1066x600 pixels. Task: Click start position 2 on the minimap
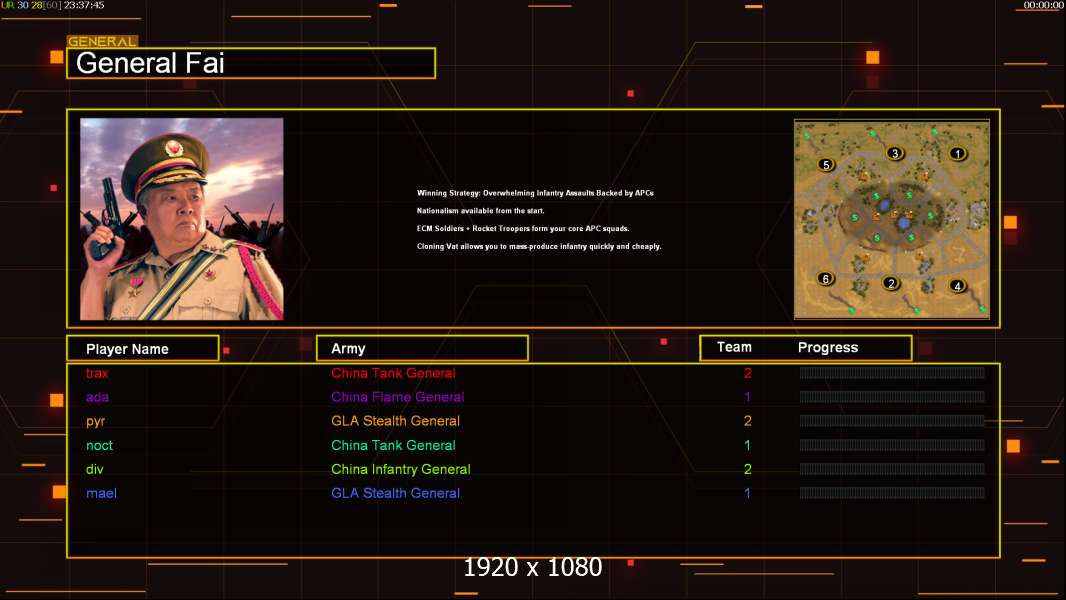(891, 283)
